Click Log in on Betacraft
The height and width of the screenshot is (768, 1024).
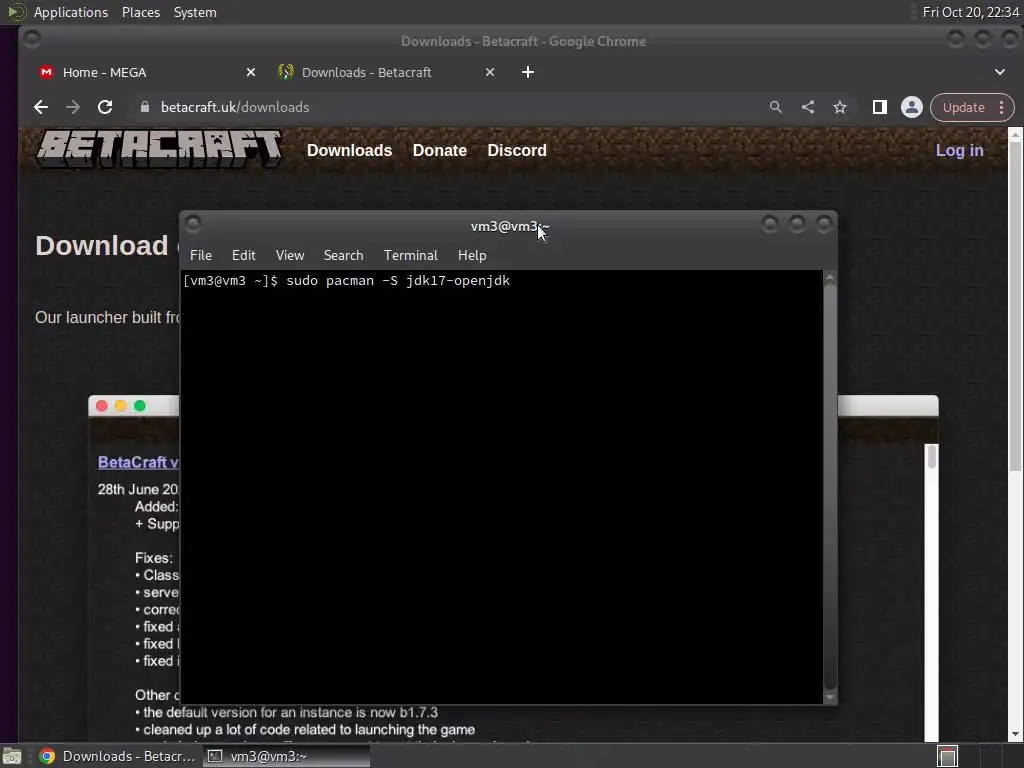pyautogui.click(x=959, y=150)
